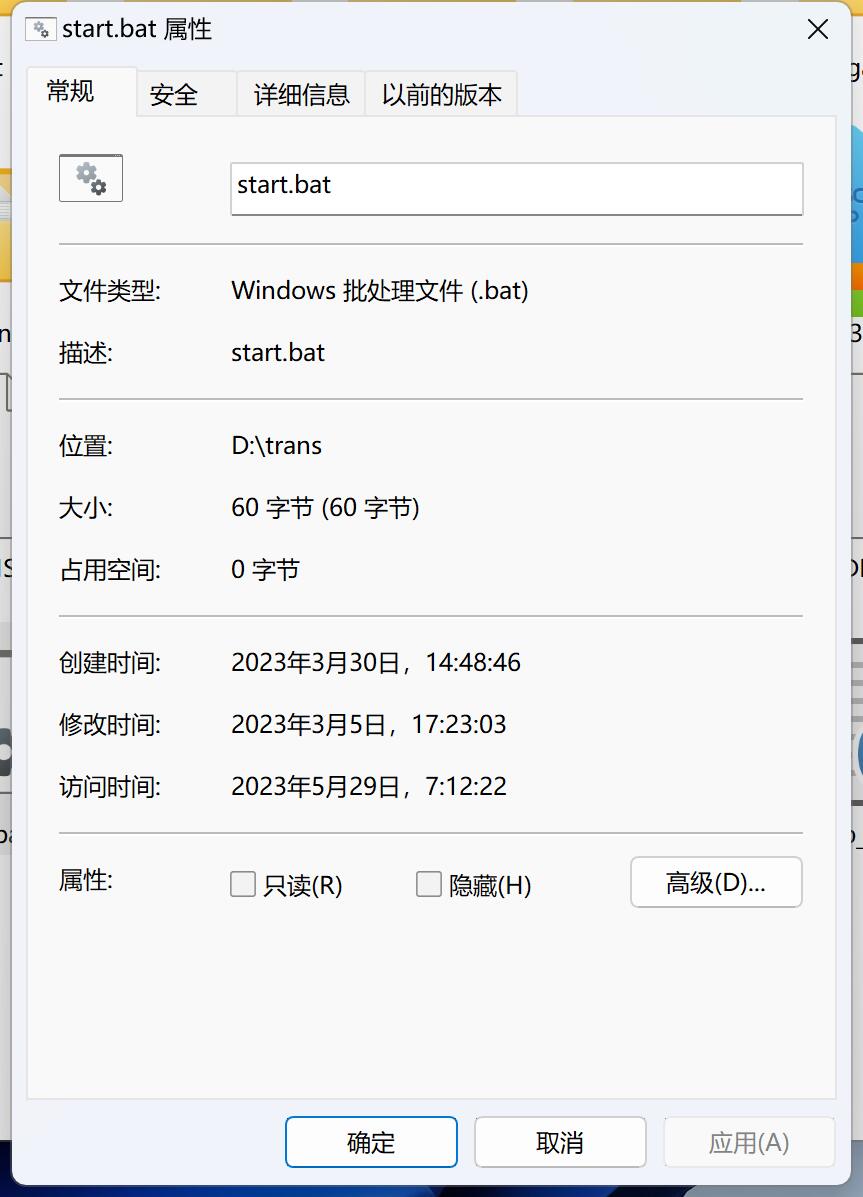Viewport: 863px width, 1197px height.
Task: Click inside the start.bat filename field
Action: pyautogui.click(x=517, y=189)
